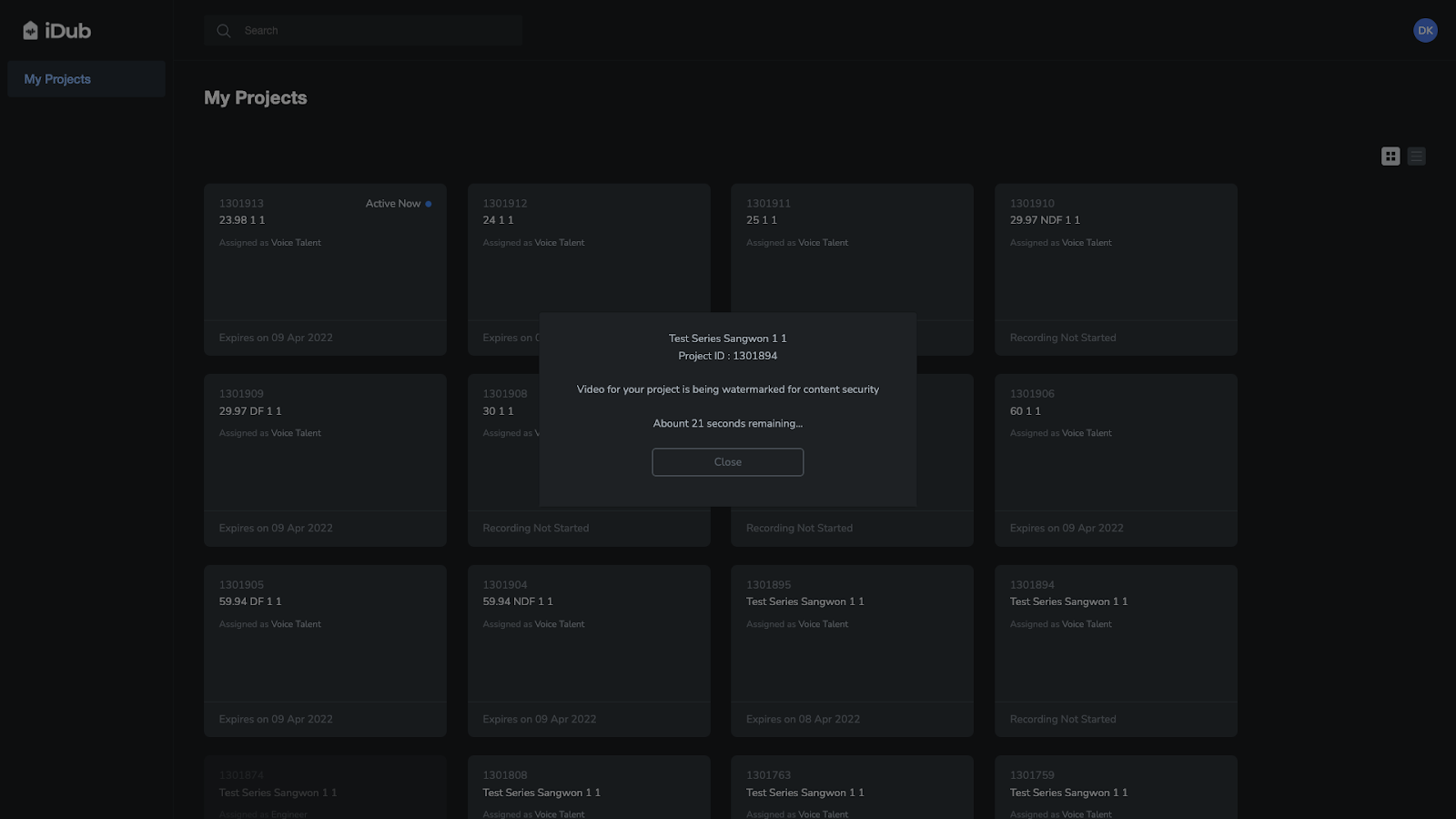Open project card 1301759

1116,787
